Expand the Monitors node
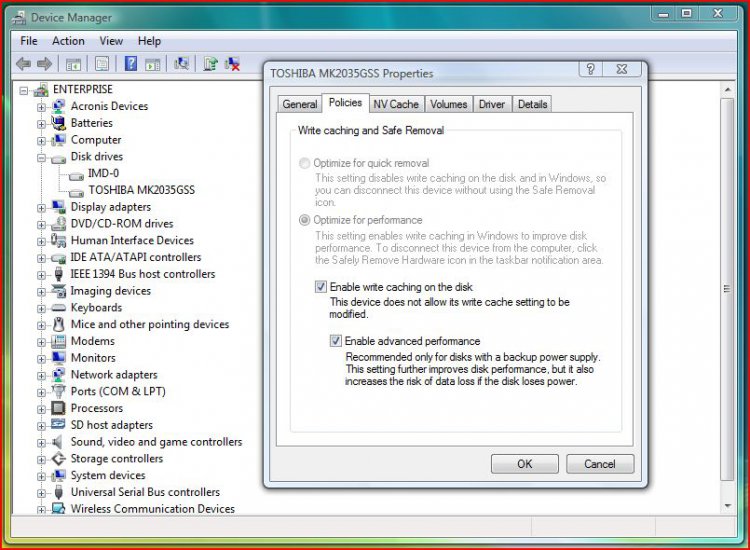 pos(41,359)
